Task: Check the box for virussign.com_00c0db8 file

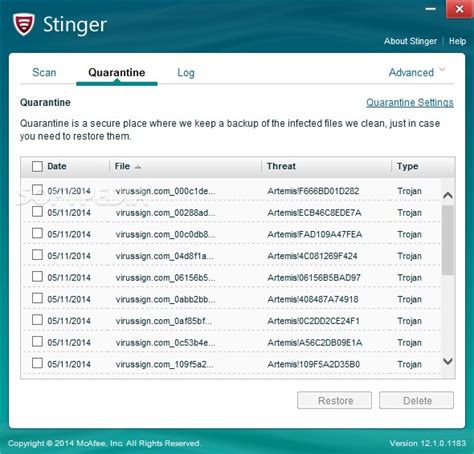Action: pos(37,233)
